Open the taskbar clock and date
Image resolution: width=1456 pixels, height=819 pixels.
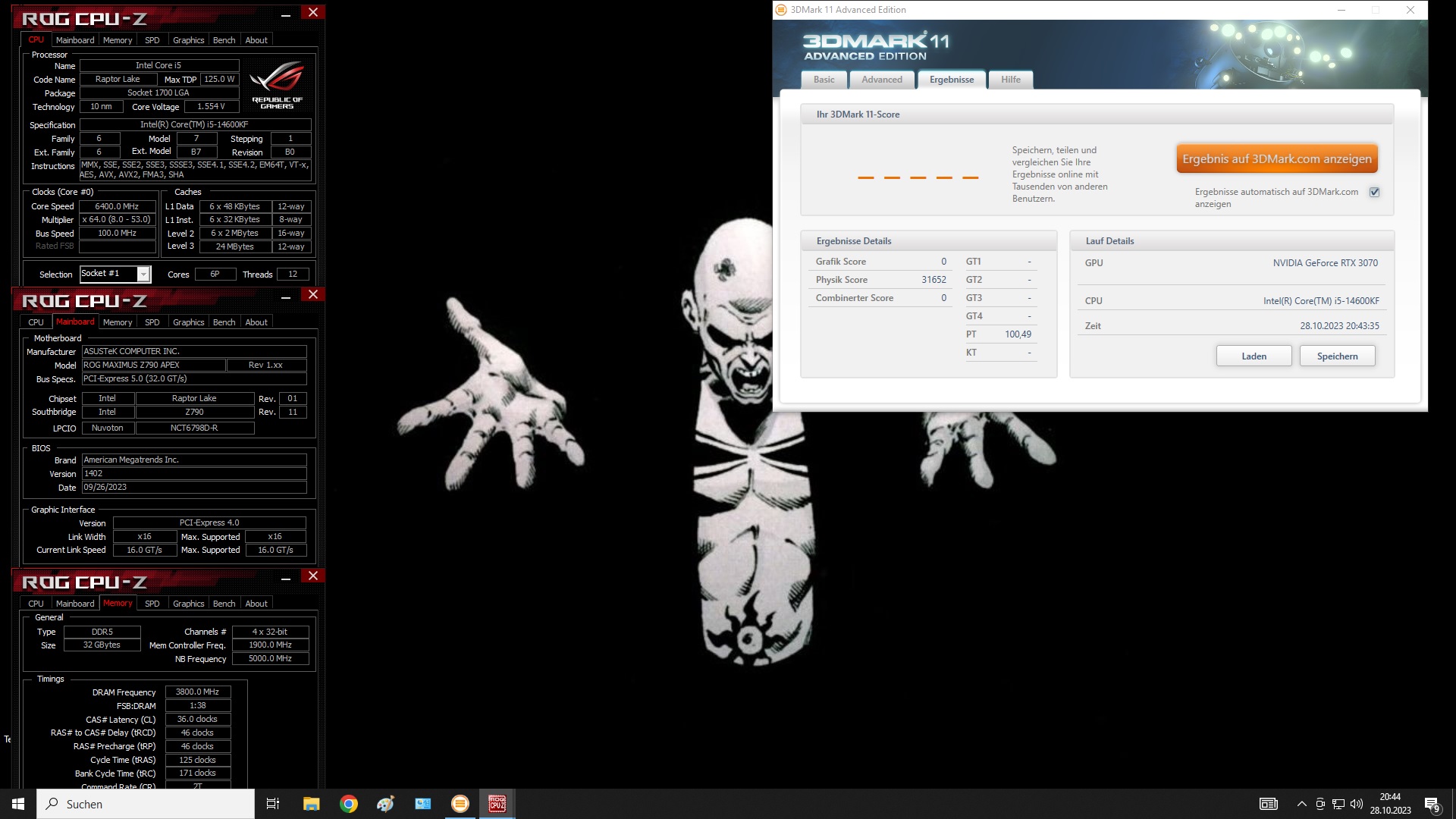click(x=1390, y=804)
